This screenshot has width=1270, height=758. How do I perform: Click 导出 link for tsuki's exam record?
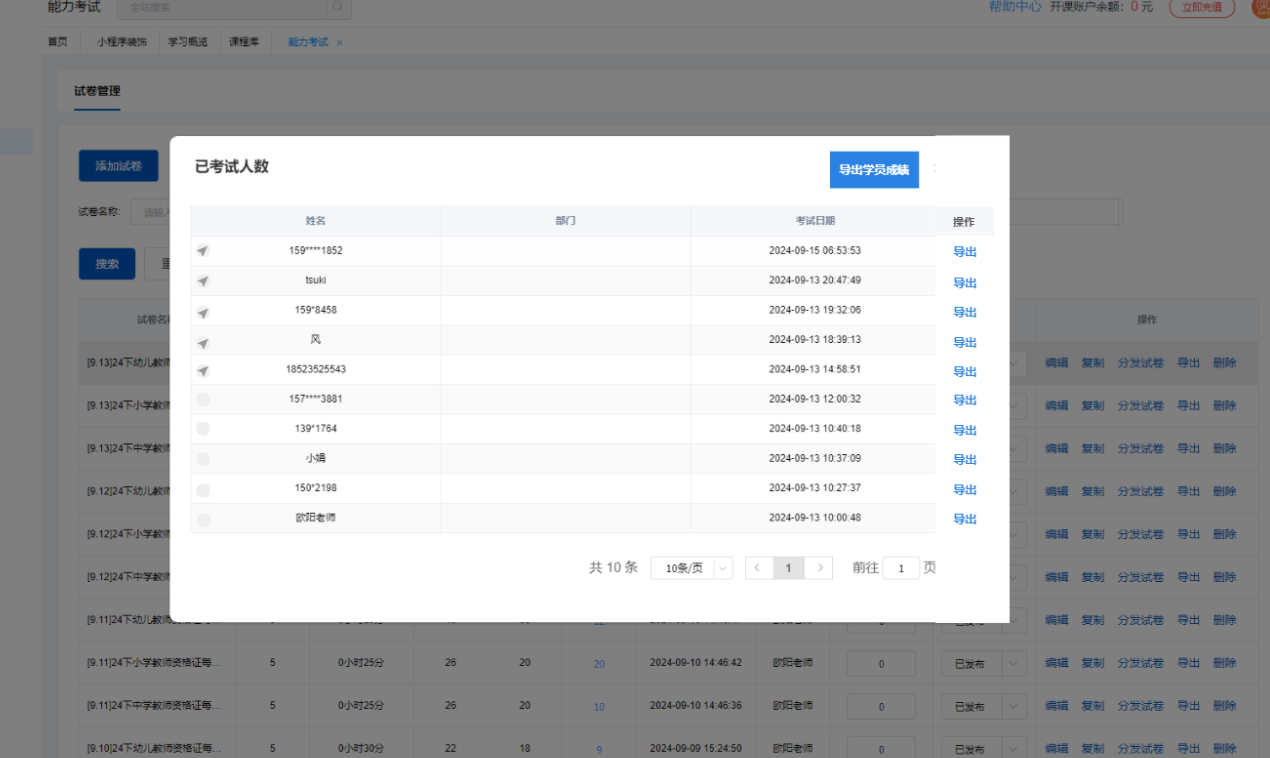[964, 283]
